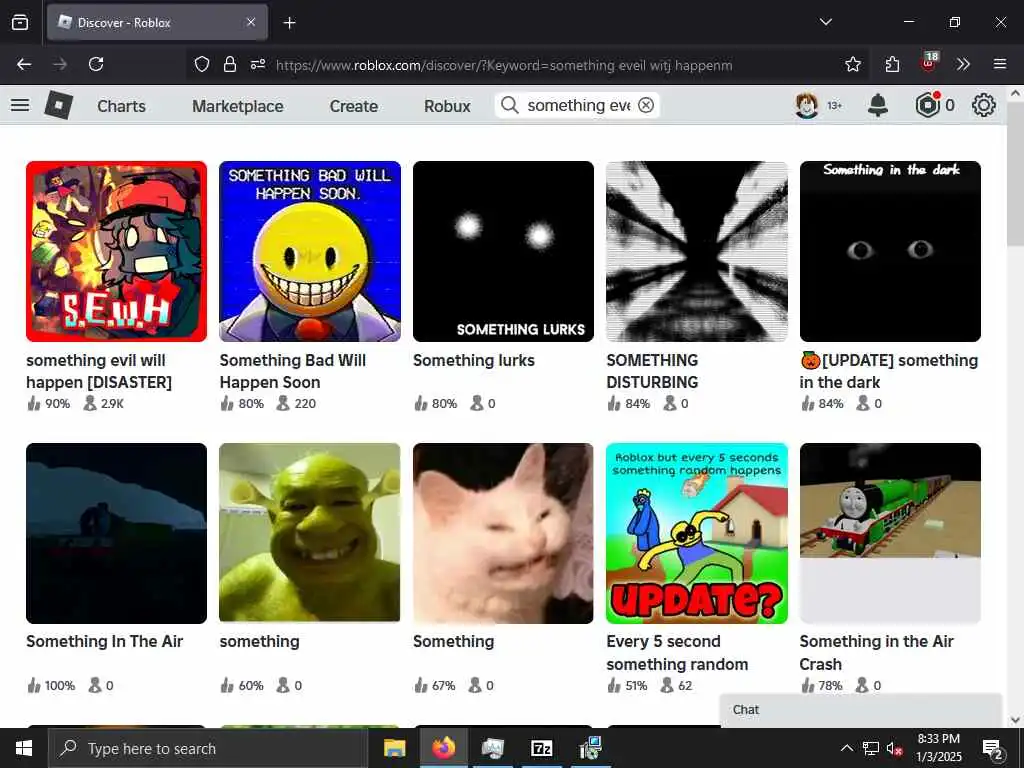
Task: Open the Charts tab
Action: [x=121, y=106]
